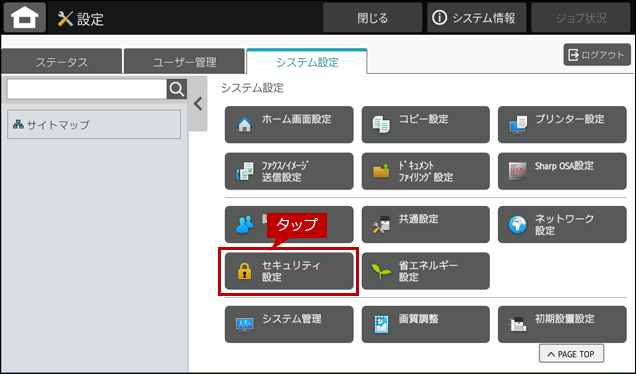636x374 pixels.
Task: Open 共通設定
Action: point(425,224)
